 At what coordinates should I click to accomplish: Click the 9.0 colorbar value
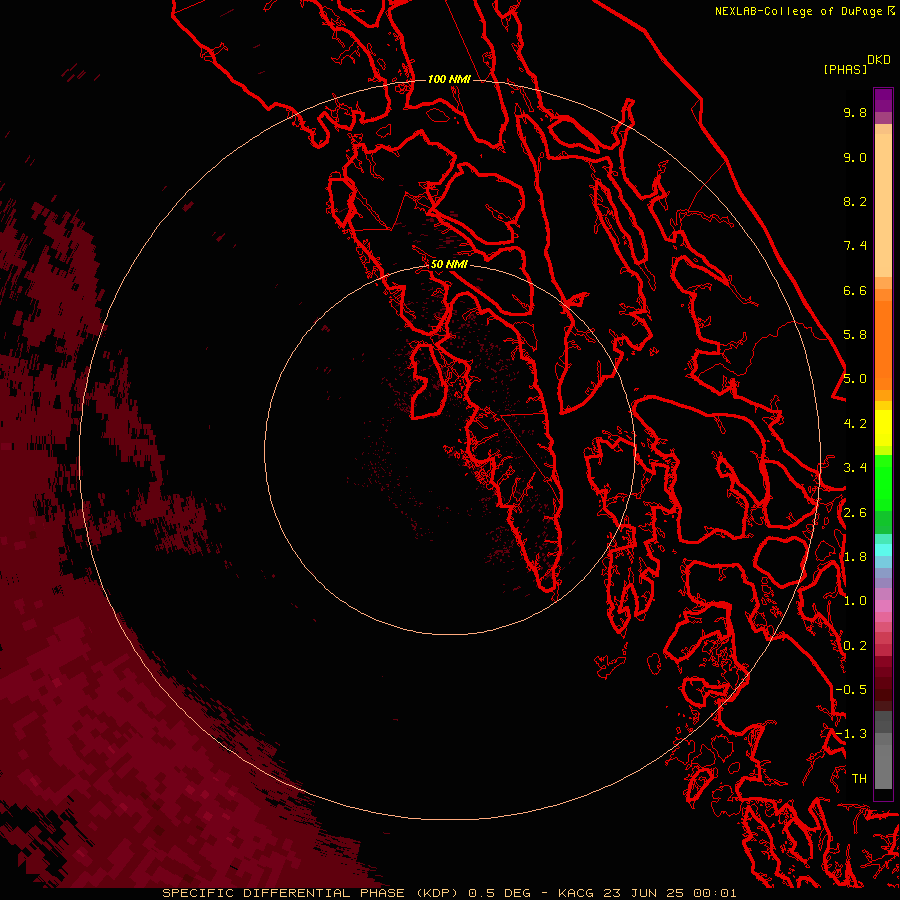click(855, 157)
